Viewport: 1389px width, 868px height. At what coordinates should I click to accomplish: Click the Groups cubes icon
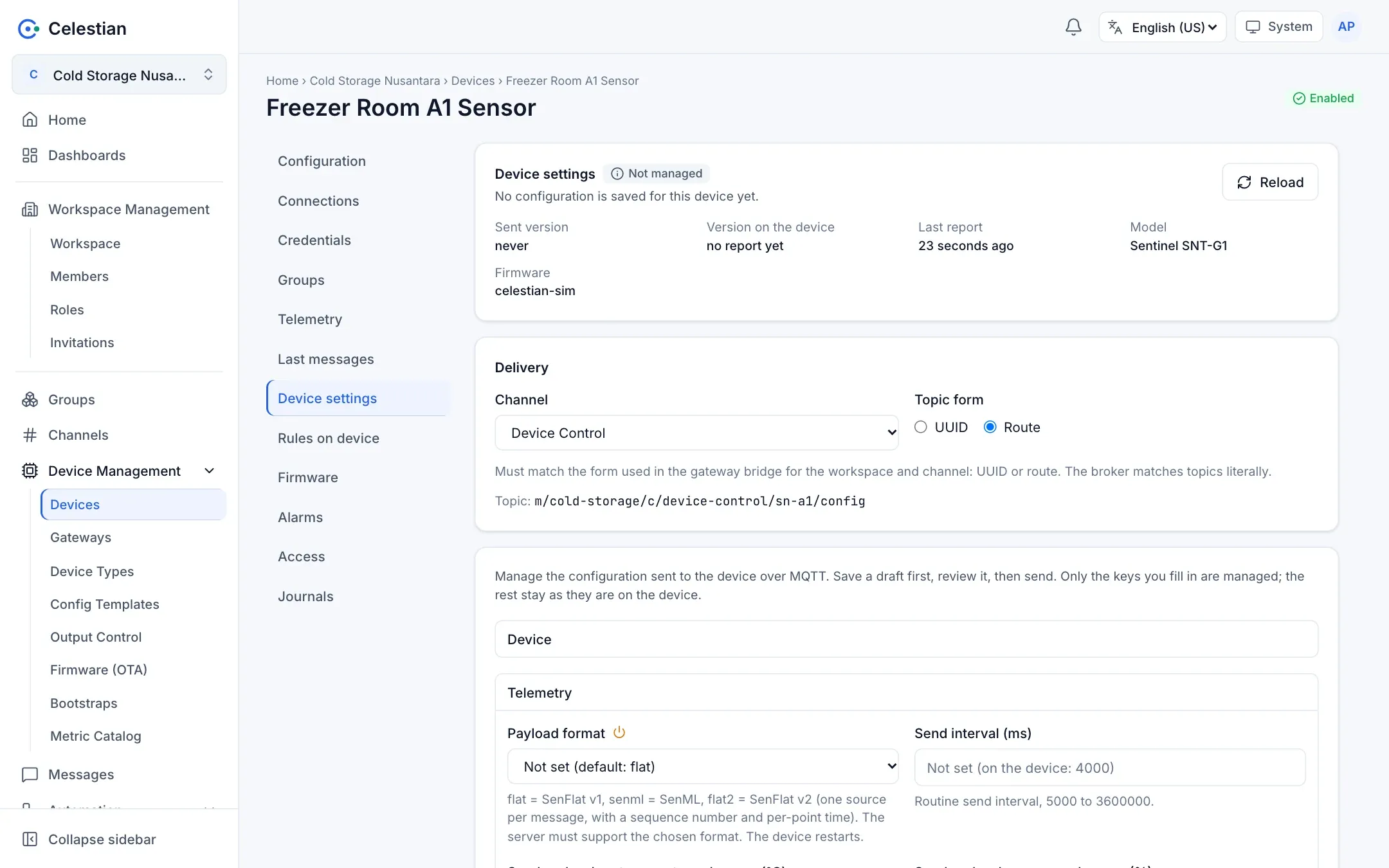pos(30,399)
